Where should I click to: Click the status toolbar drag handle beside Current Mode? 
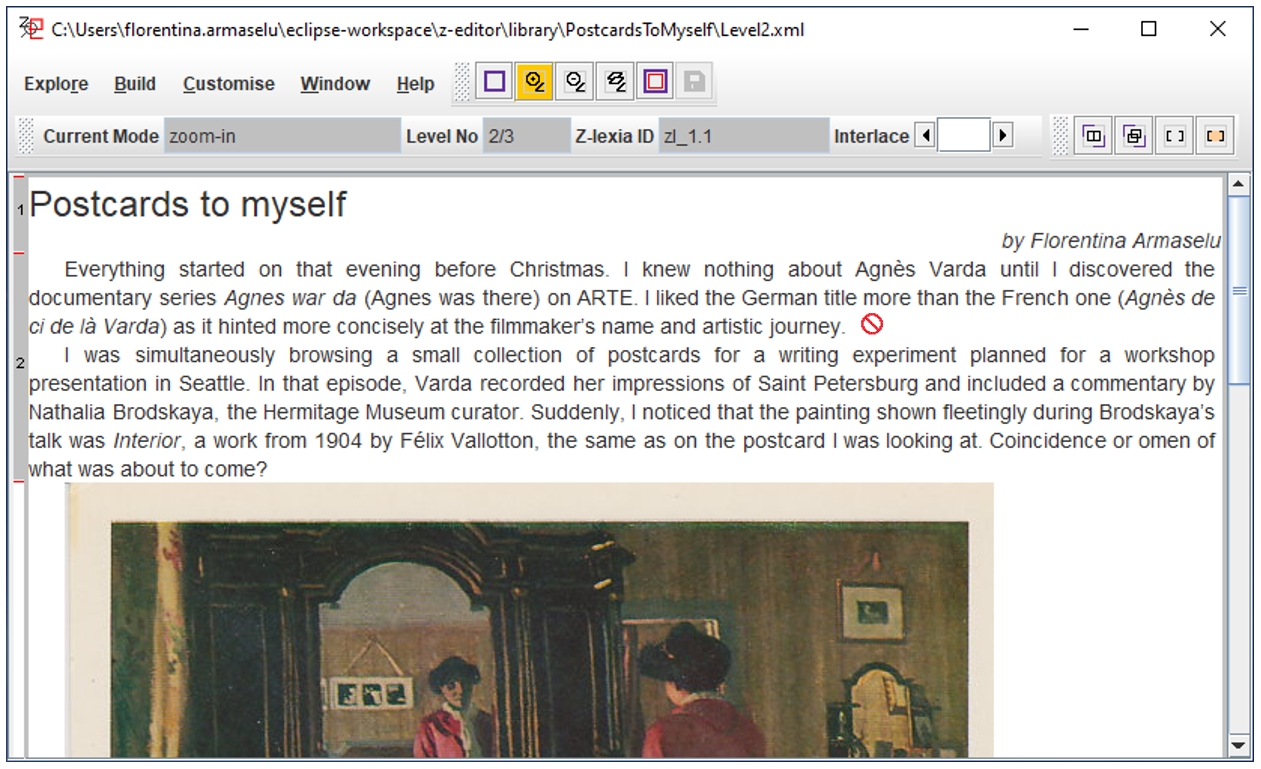pos(27,136)
